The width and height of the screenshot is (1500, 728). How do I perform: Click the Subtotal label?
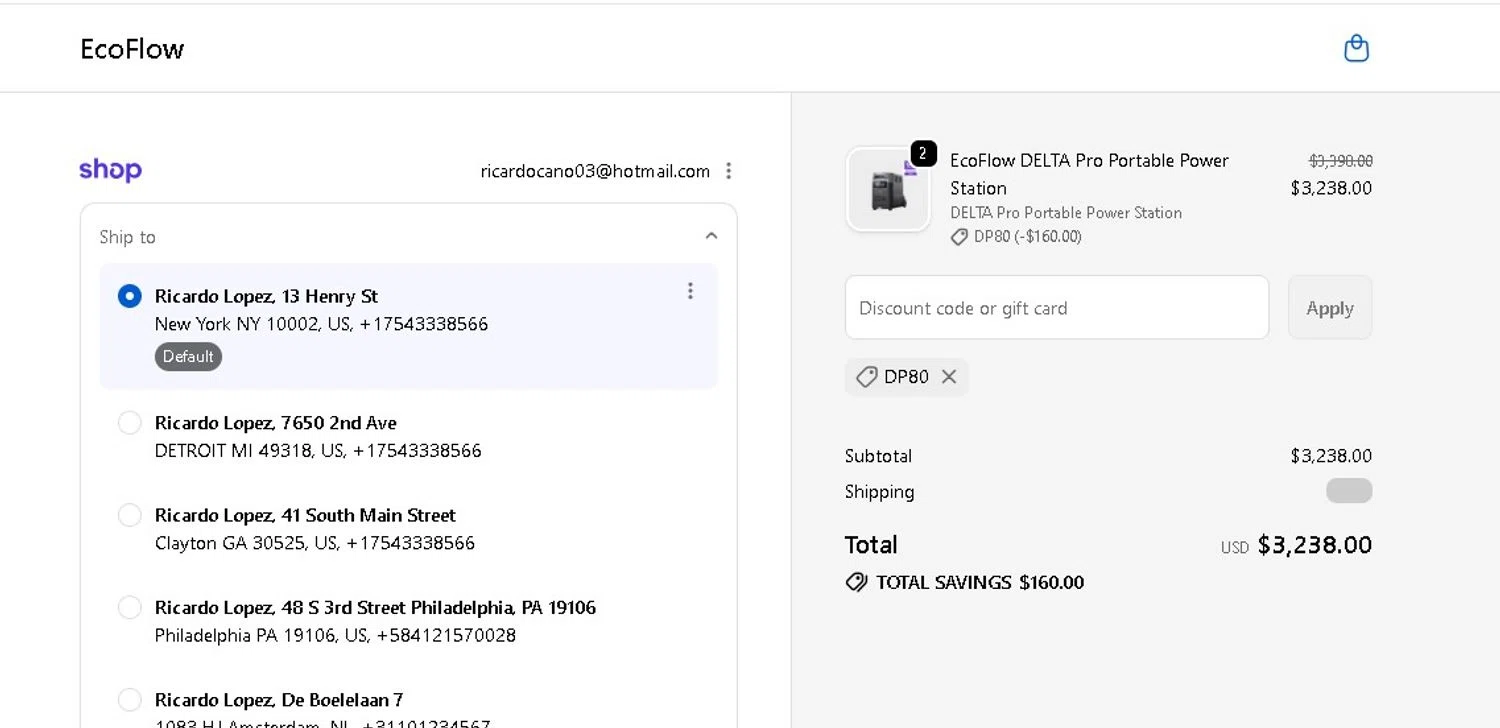coord(878,456)
